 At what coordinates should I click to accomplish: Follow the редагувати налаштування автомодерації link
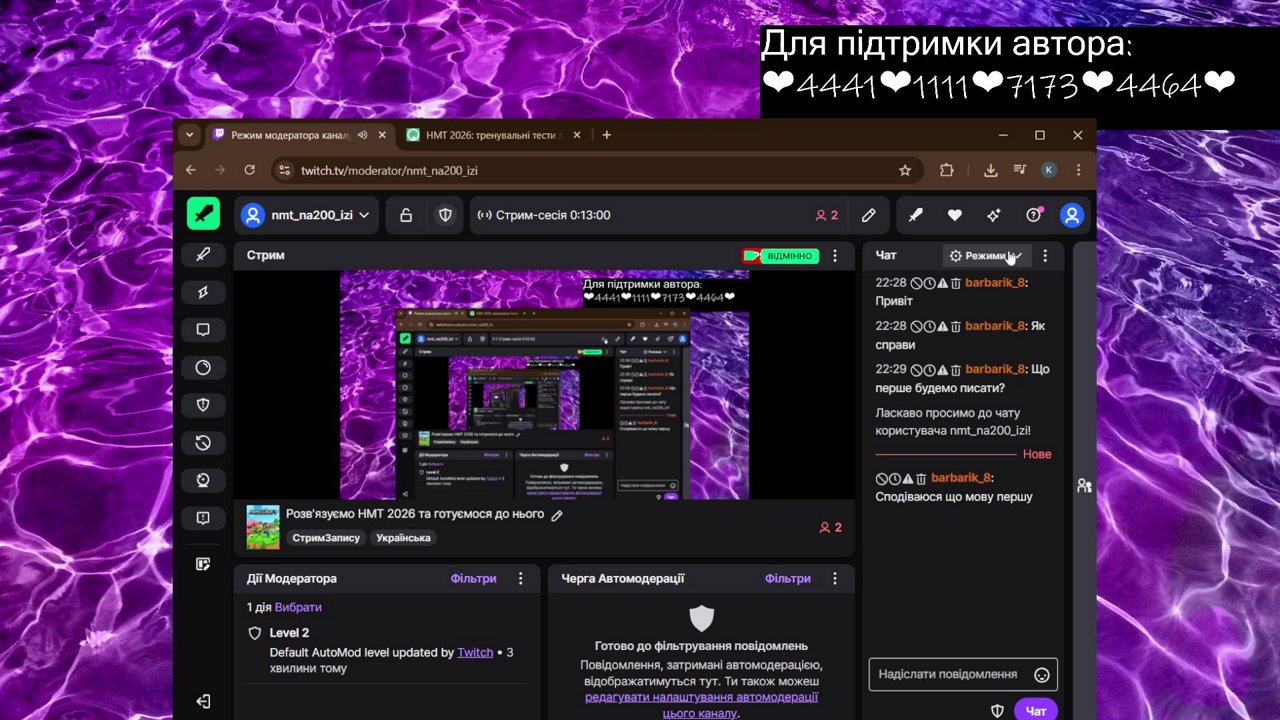point(701,705)
